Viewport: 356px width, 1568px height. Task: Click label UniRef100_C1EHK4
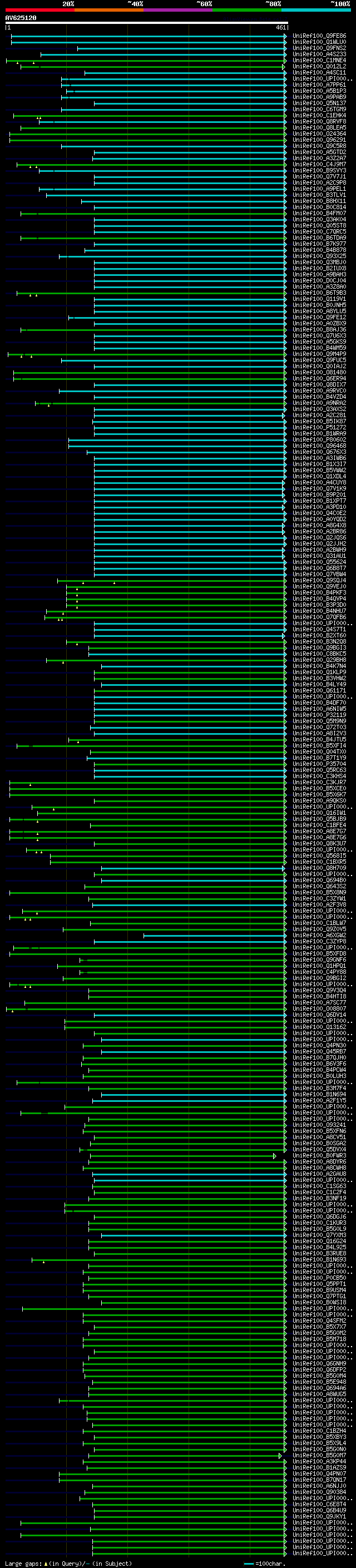pos(319,116)
